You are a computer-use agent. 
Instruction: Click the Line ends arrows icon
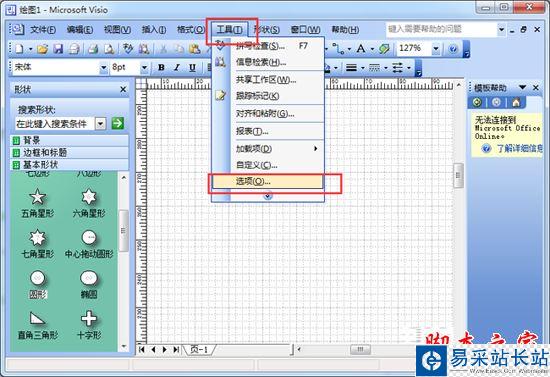[x=398, y=67]
